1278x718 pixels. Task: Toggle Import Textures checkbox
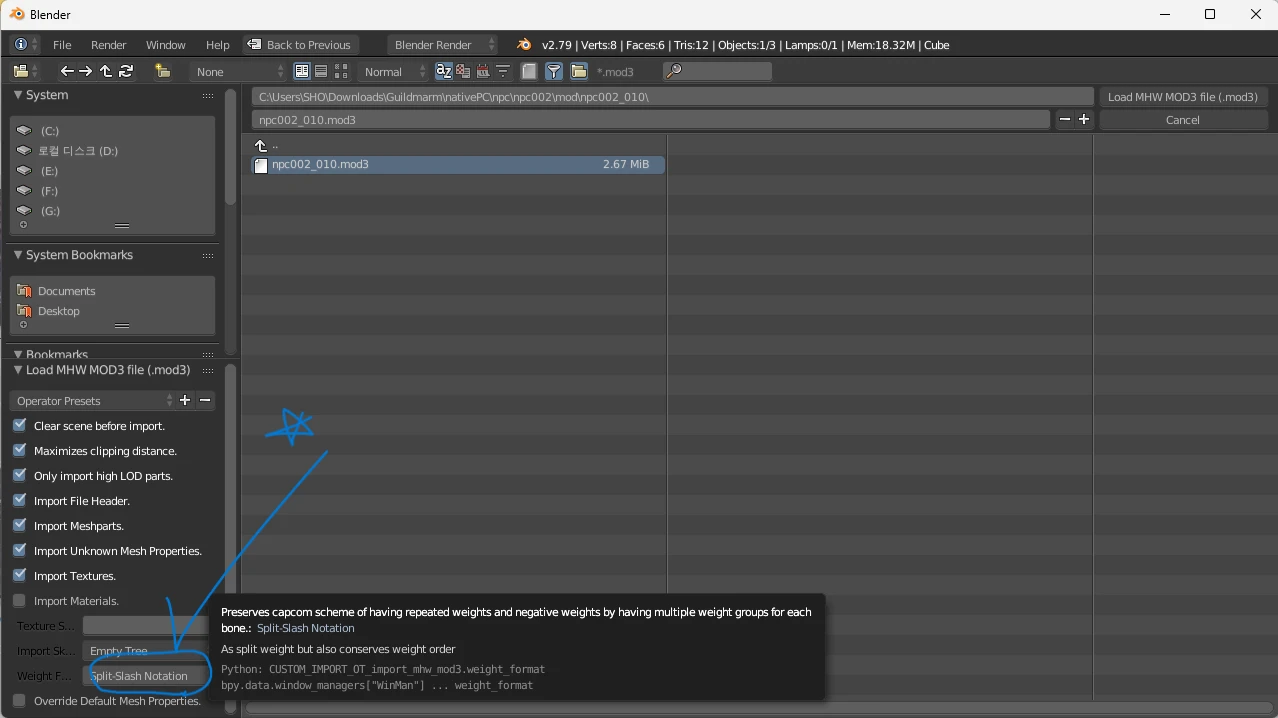[19, 575]
